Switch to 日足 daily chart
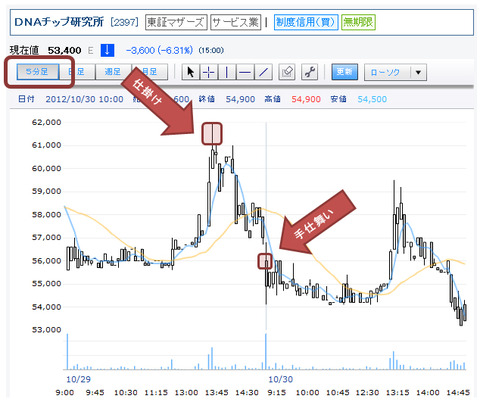This screenshot has width=480, height=402. click(x=77, y=72)
